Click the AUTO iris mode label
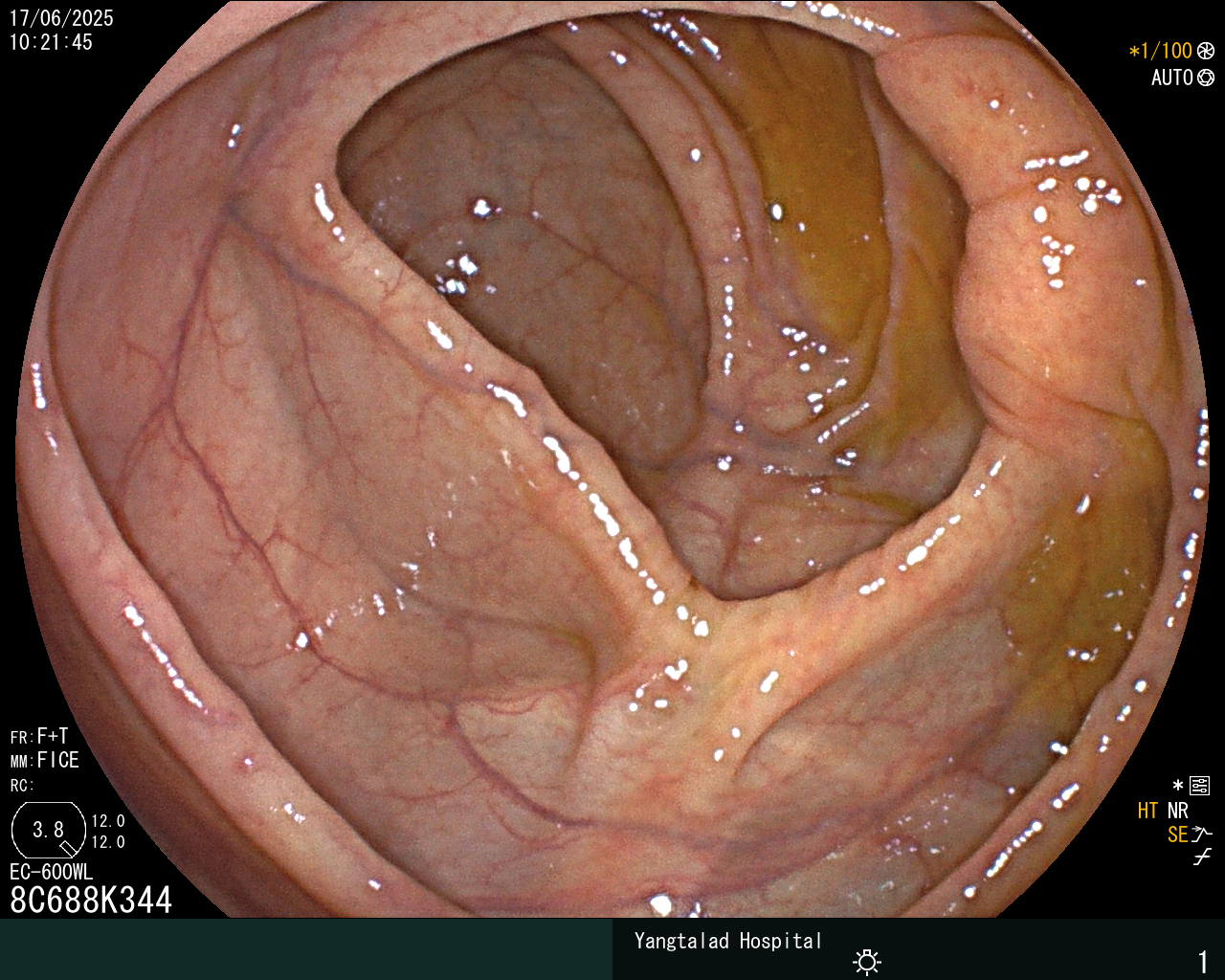1225x980 pixels. [1171, 78]
